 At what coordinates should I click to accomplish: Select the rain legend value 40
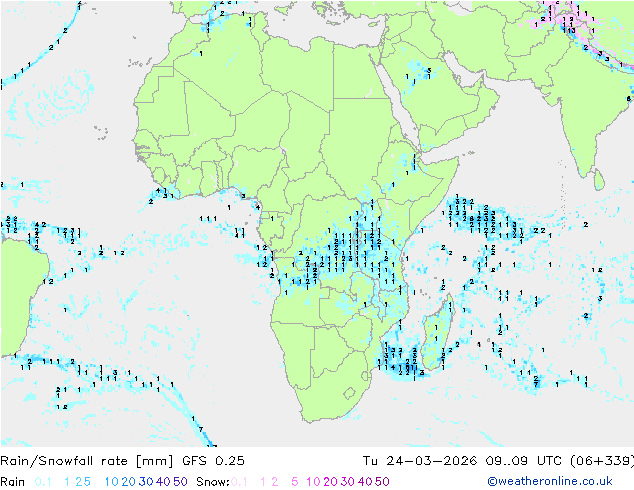coord(163,482)
